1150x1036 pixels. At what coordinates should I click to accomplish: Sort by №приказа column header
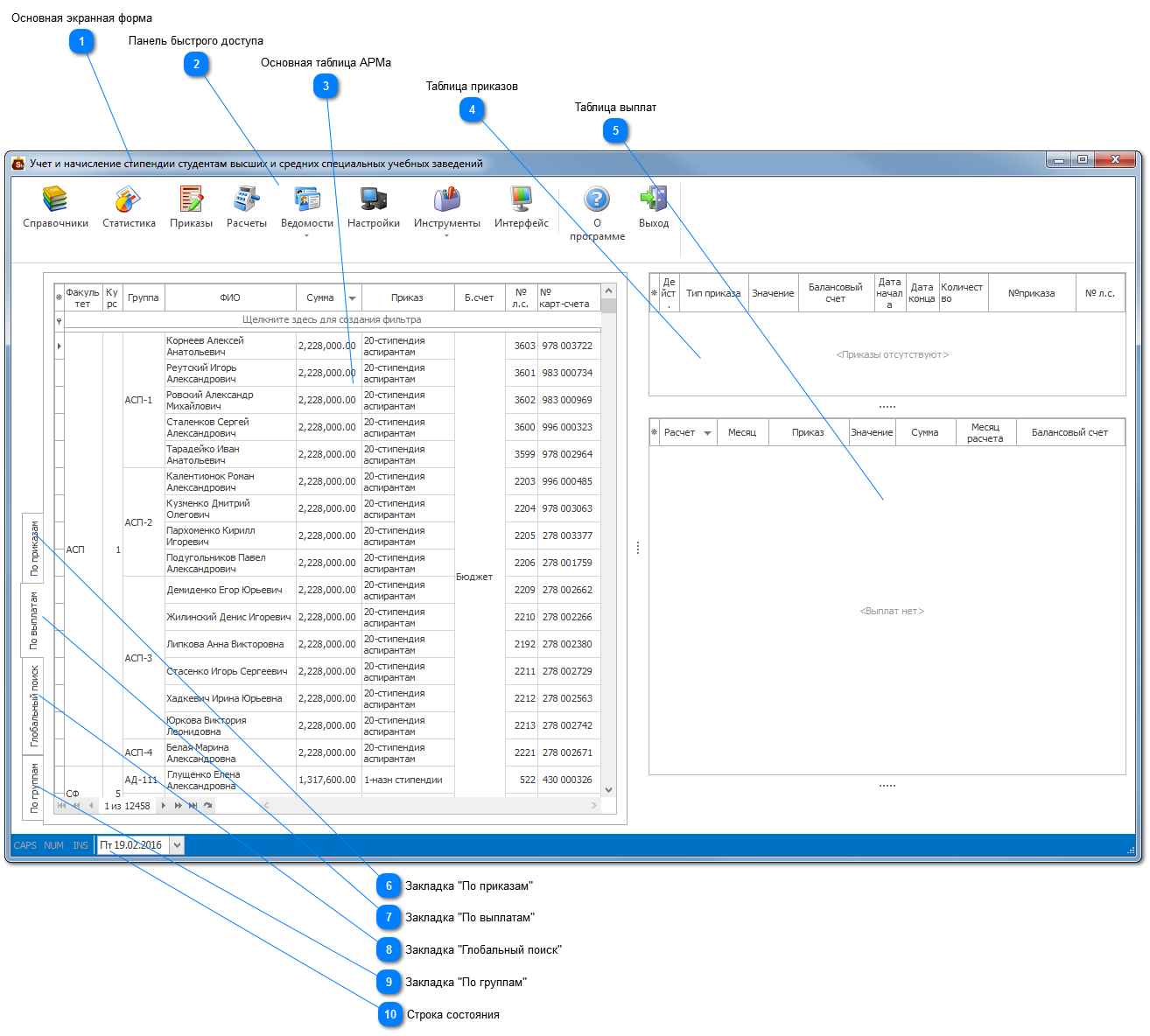[x=1031, y=293]
